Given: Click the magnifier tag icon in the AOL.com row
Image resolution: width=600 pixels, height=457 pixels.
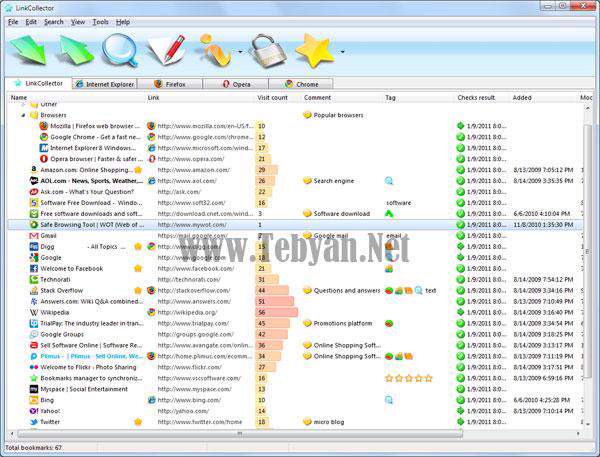Looking at the screenshot, I should (x=389, y=181).
